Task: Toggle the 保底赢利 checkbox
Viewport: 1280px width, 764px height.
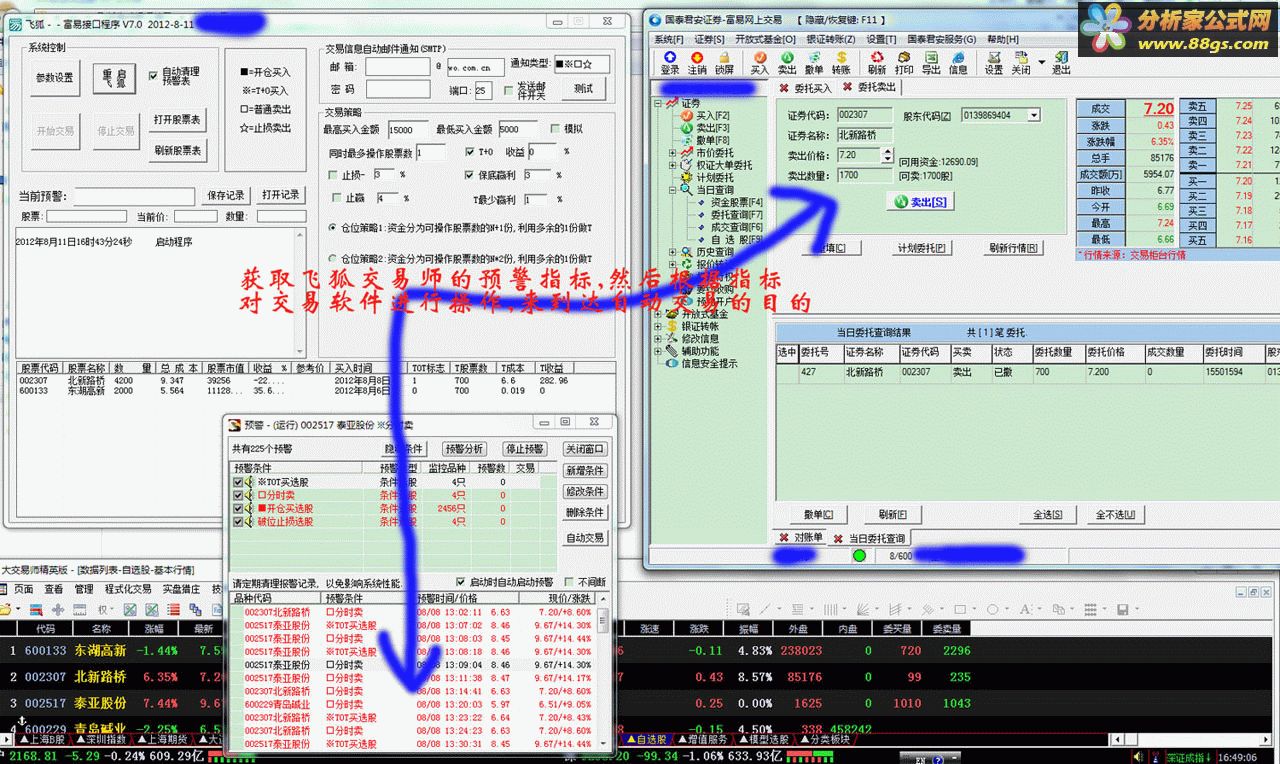Action: [x=471, y=174]
